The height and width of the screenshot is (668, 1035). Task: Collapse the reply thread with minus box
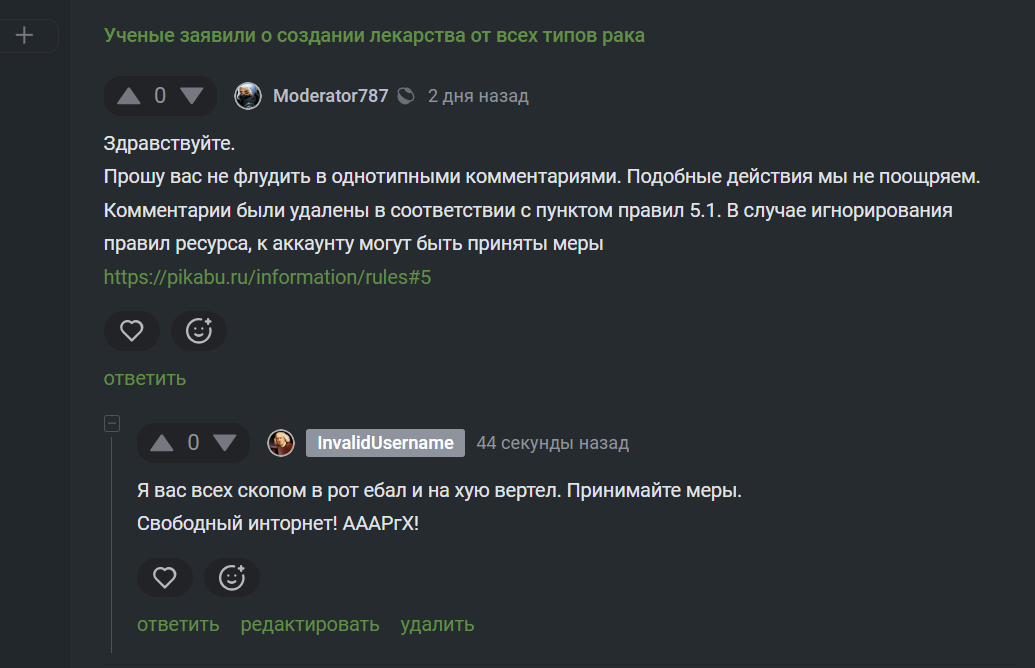[x=112, y=423]
